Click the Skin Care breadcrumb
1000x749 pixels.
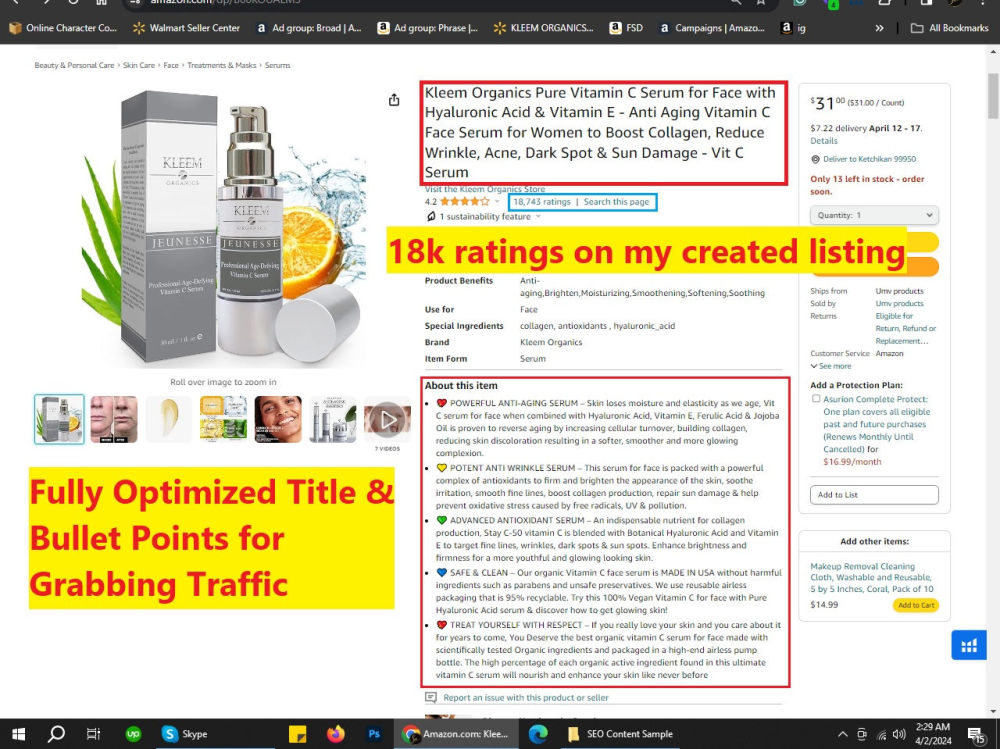pyautogui.click(x=138, y=65)
